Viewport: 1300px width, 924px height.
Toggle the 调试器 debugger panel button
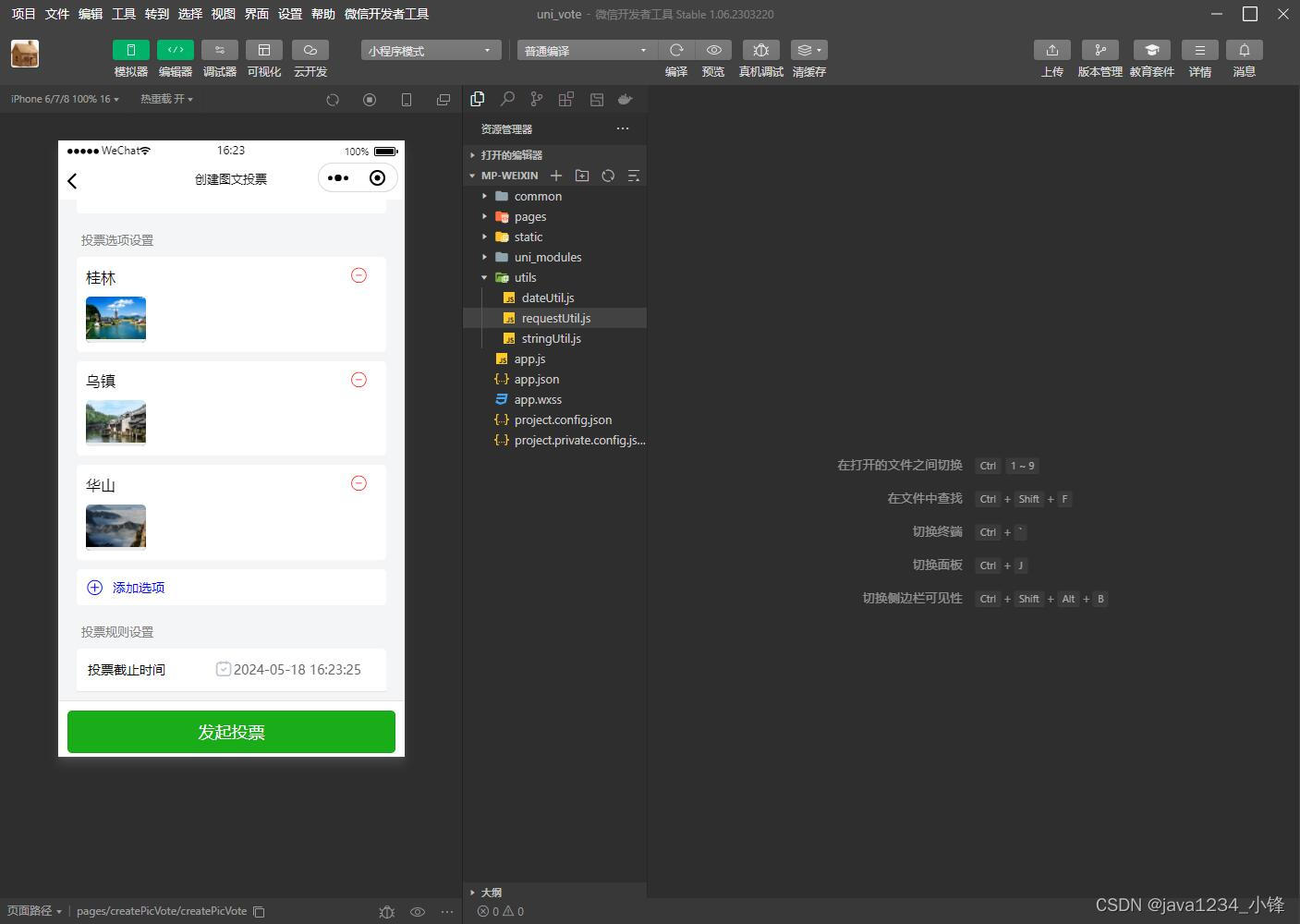tap(219, 50)
